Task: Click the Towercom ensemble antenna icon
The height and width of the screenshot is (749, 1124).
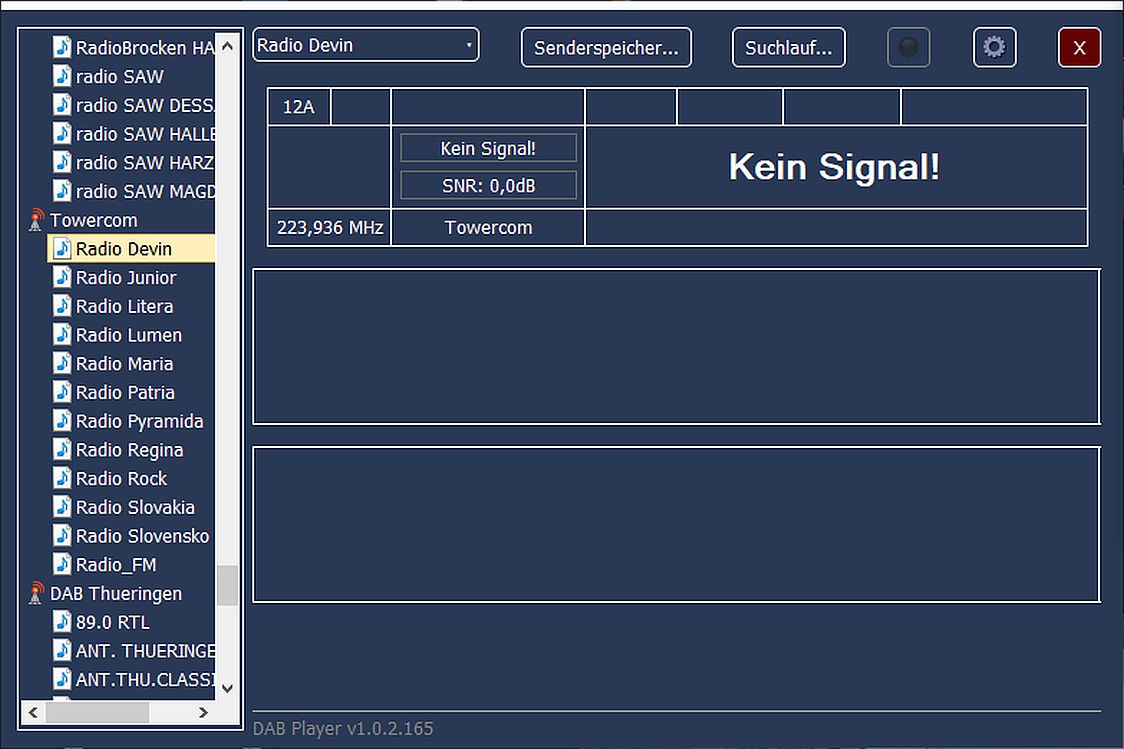Action: [36, 220]
